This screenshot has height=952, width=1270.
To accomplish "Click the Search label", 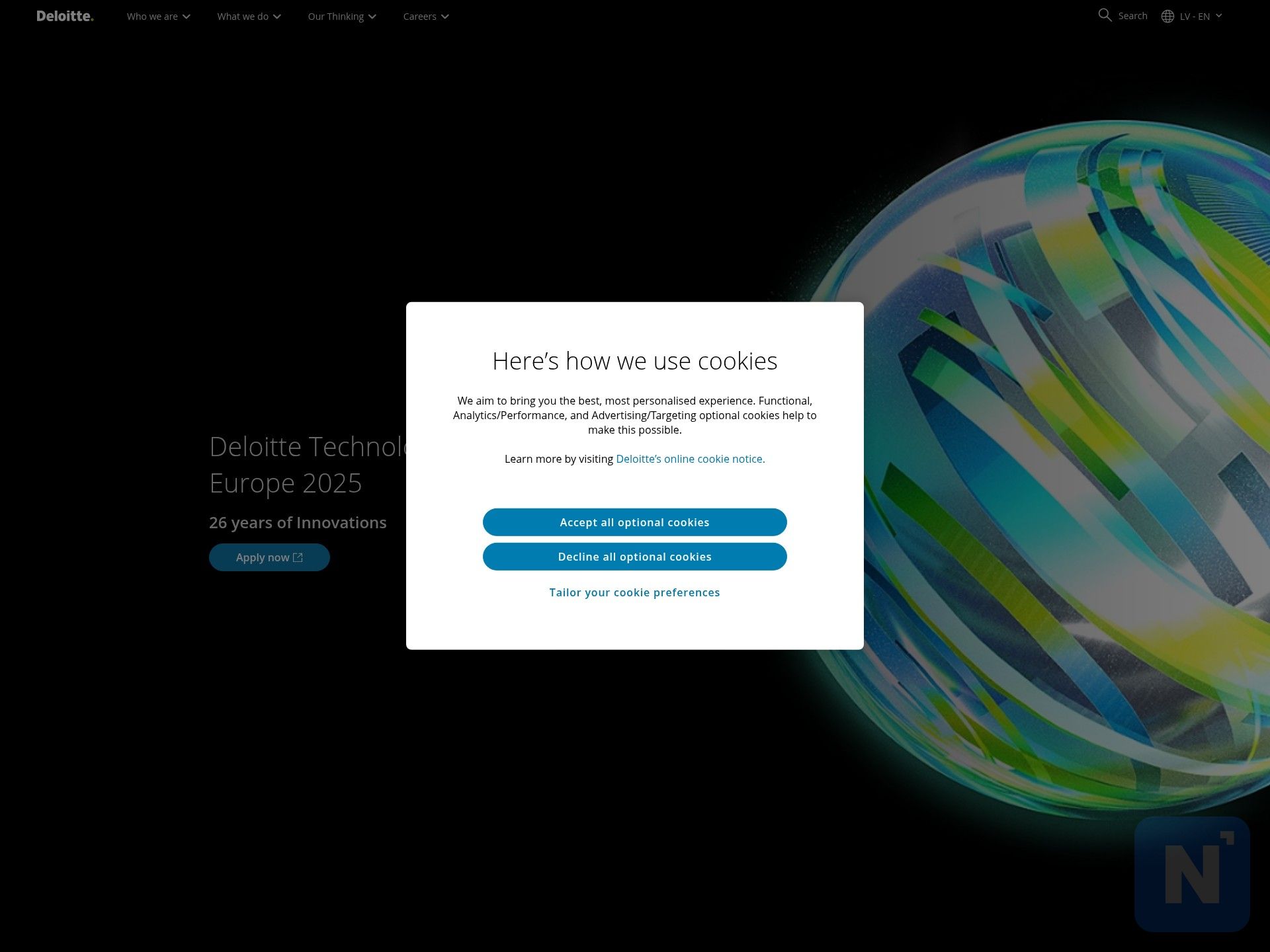I will [1132, 16].
